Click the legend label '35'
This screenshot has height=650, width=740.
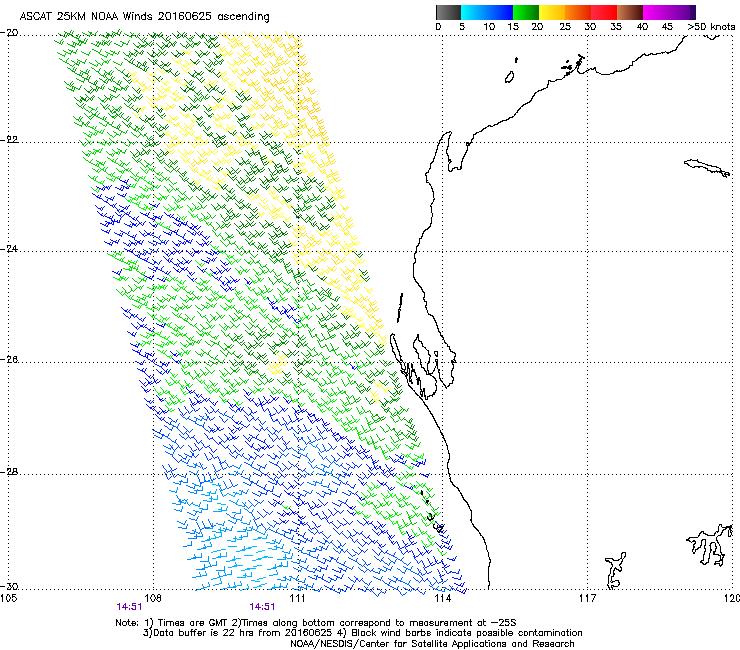pyautogui.click(x=616, y=27)
